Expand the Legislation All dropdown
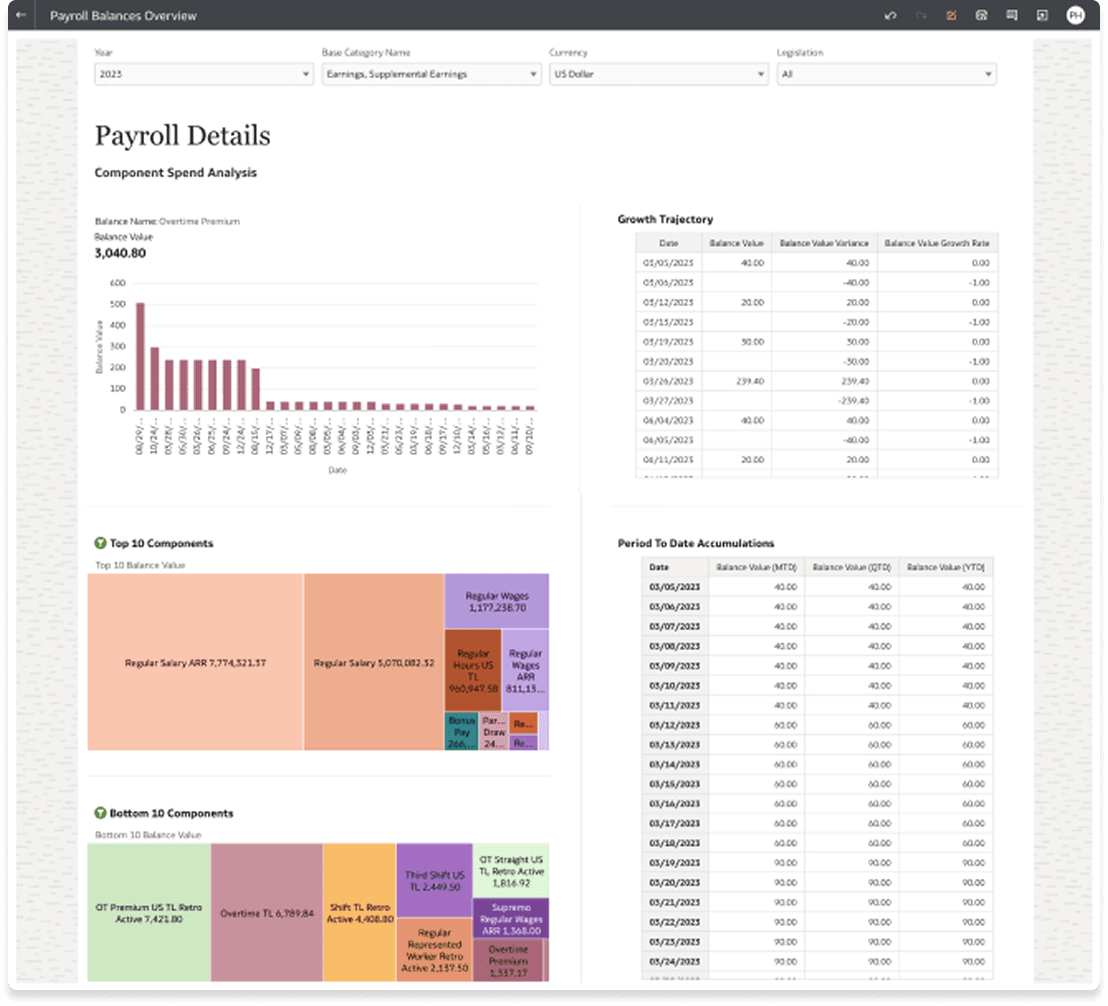This screenshot has height=1006, width=1108. coord(886,74)
